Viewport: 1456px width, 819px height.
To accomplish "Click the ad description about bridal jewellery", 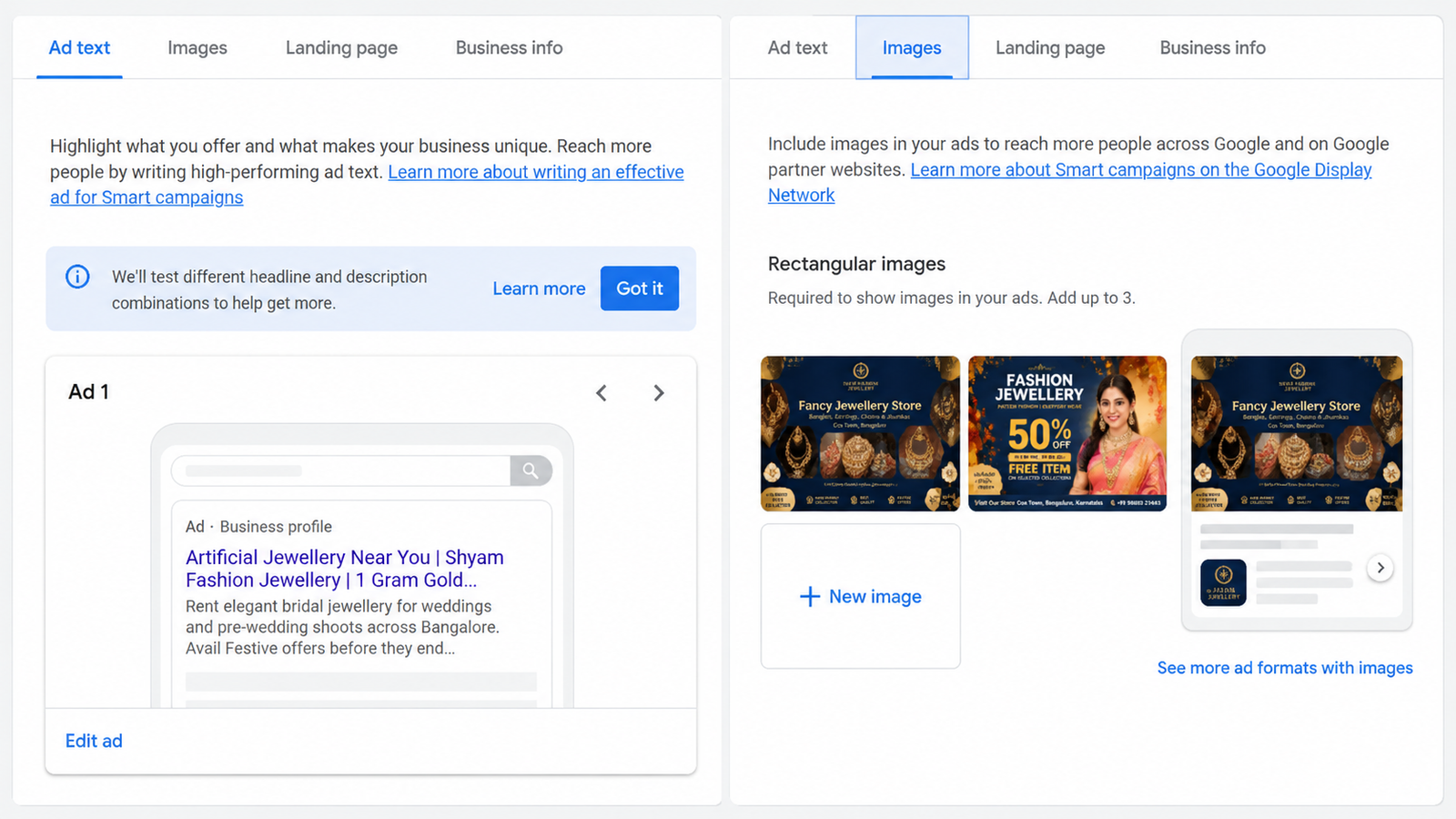I will click(343, 627).
